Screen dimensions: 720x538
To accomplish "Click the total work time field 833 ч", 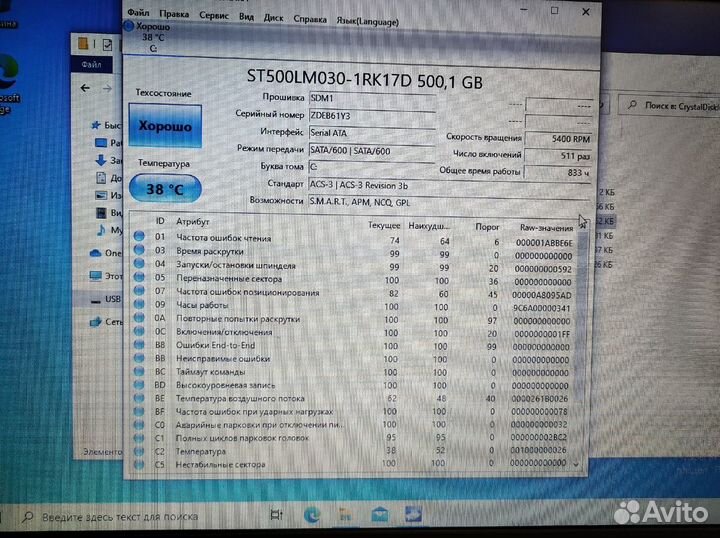I will 558,173.
